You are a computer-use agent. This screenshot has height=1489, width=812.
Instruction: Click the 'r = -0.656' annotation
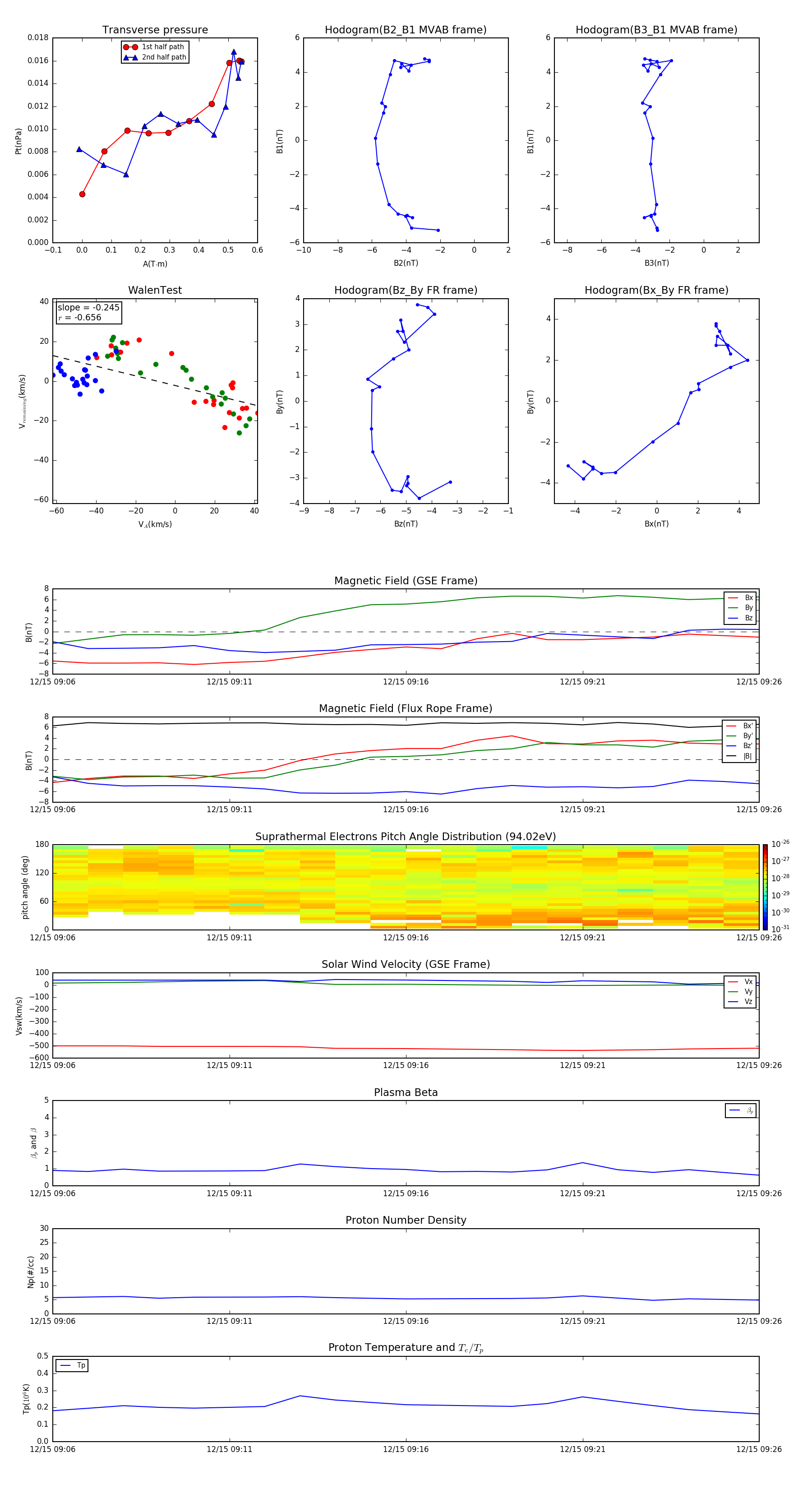pyautogui.click(x=80, y=317)
